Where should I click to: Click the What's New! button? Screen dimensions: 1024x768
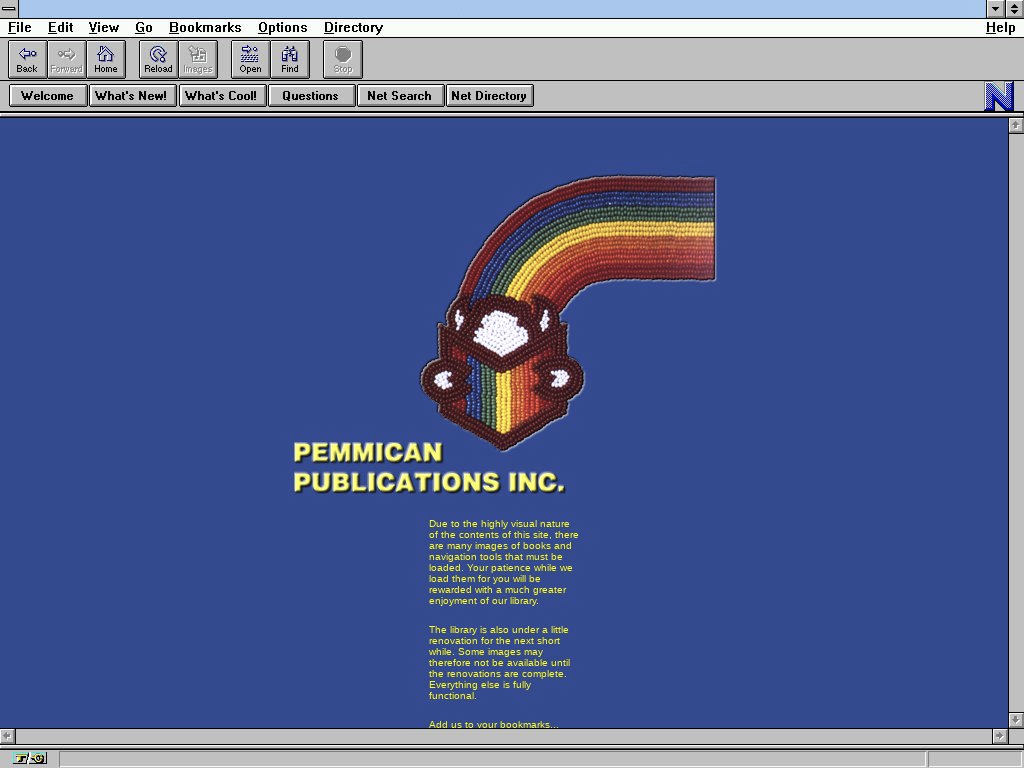click(x=131, y=96)
